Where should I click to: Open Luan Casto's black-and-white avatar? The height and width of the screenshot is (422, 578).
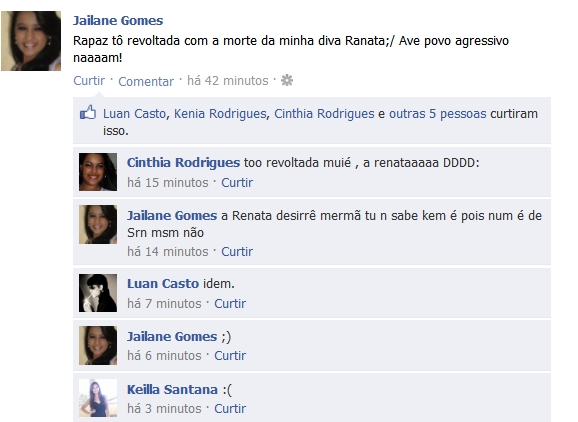(98, 293)
